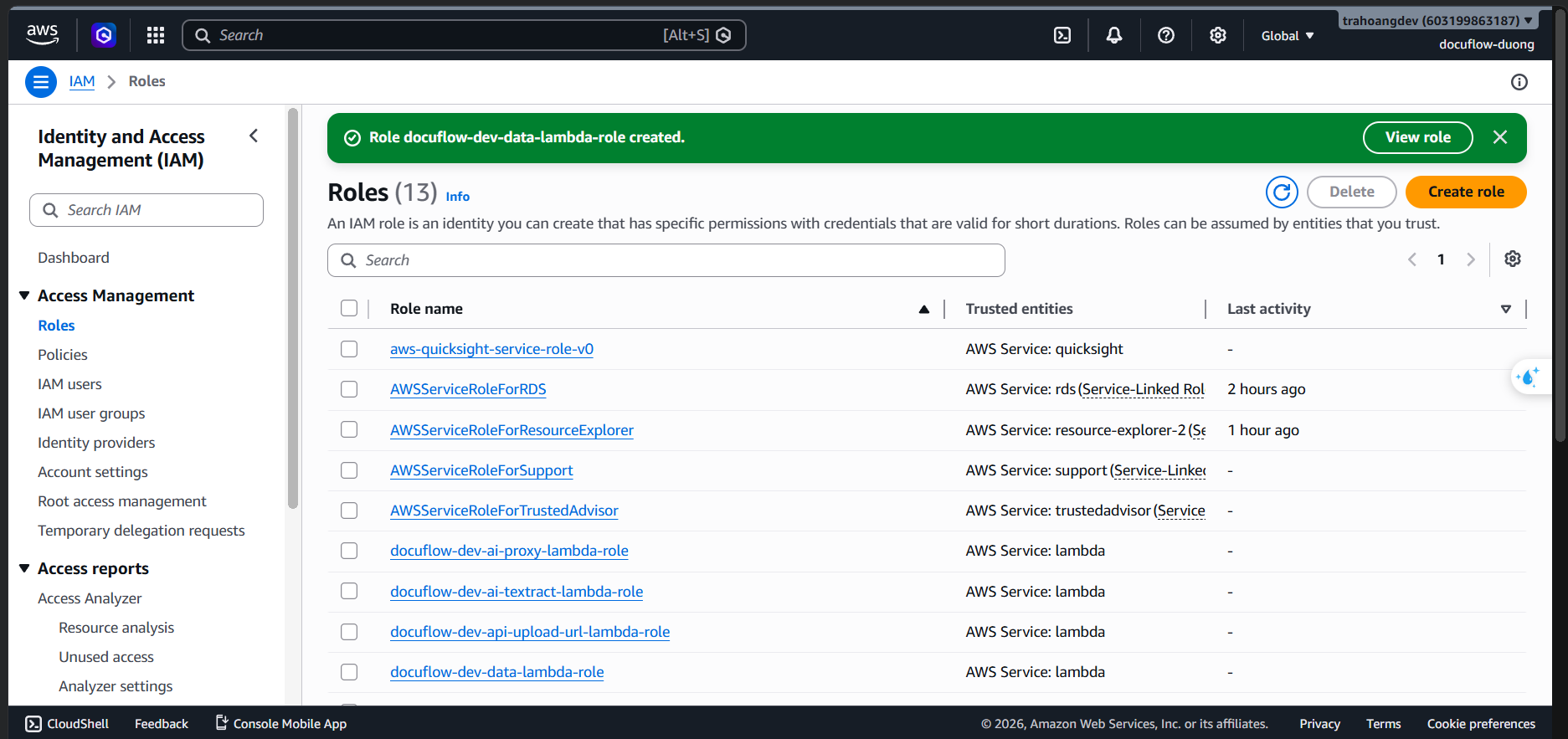This screenshot has width=1568, height=739.
Task: Open IAM user groups in sidebar
Action: 91,413
